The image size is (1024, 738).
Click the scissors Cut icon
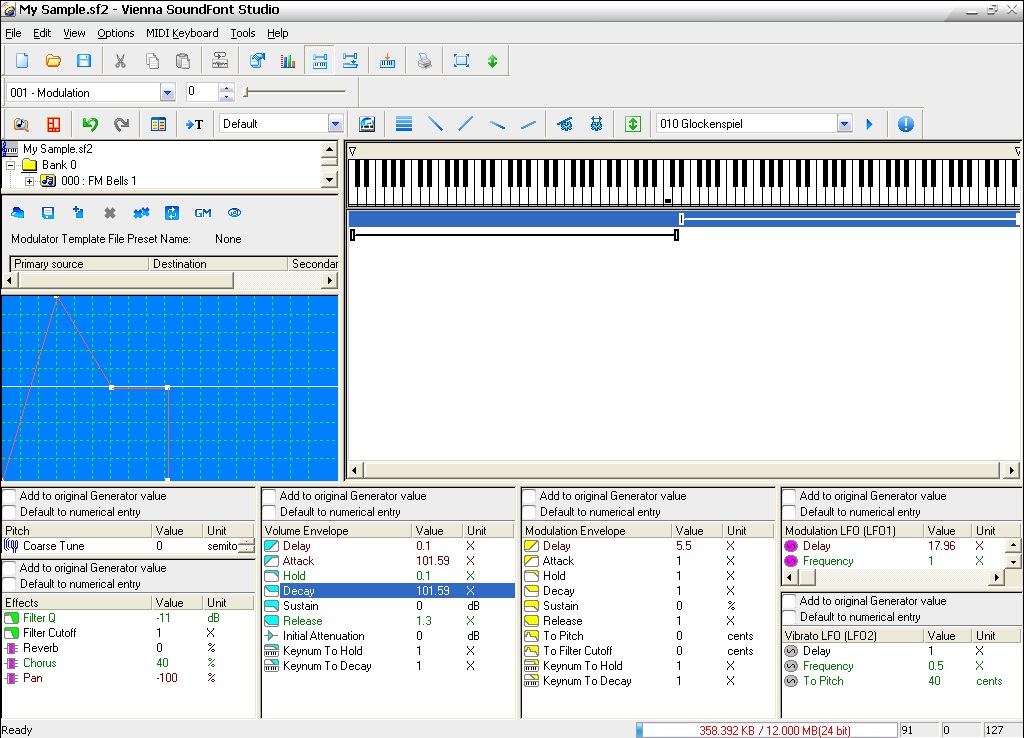121,61
